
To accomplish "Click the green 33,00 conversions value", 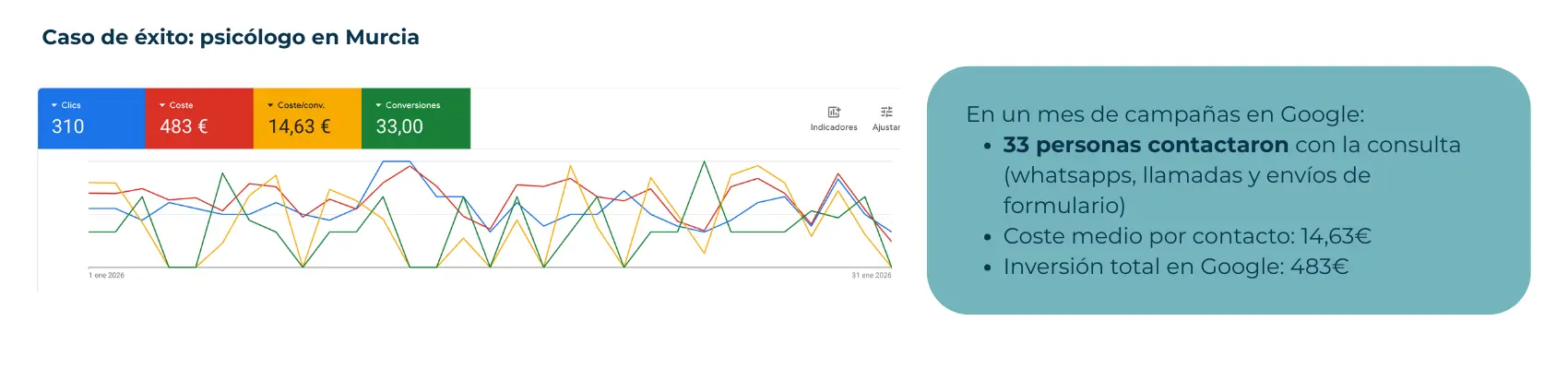I will click(399, 126).
